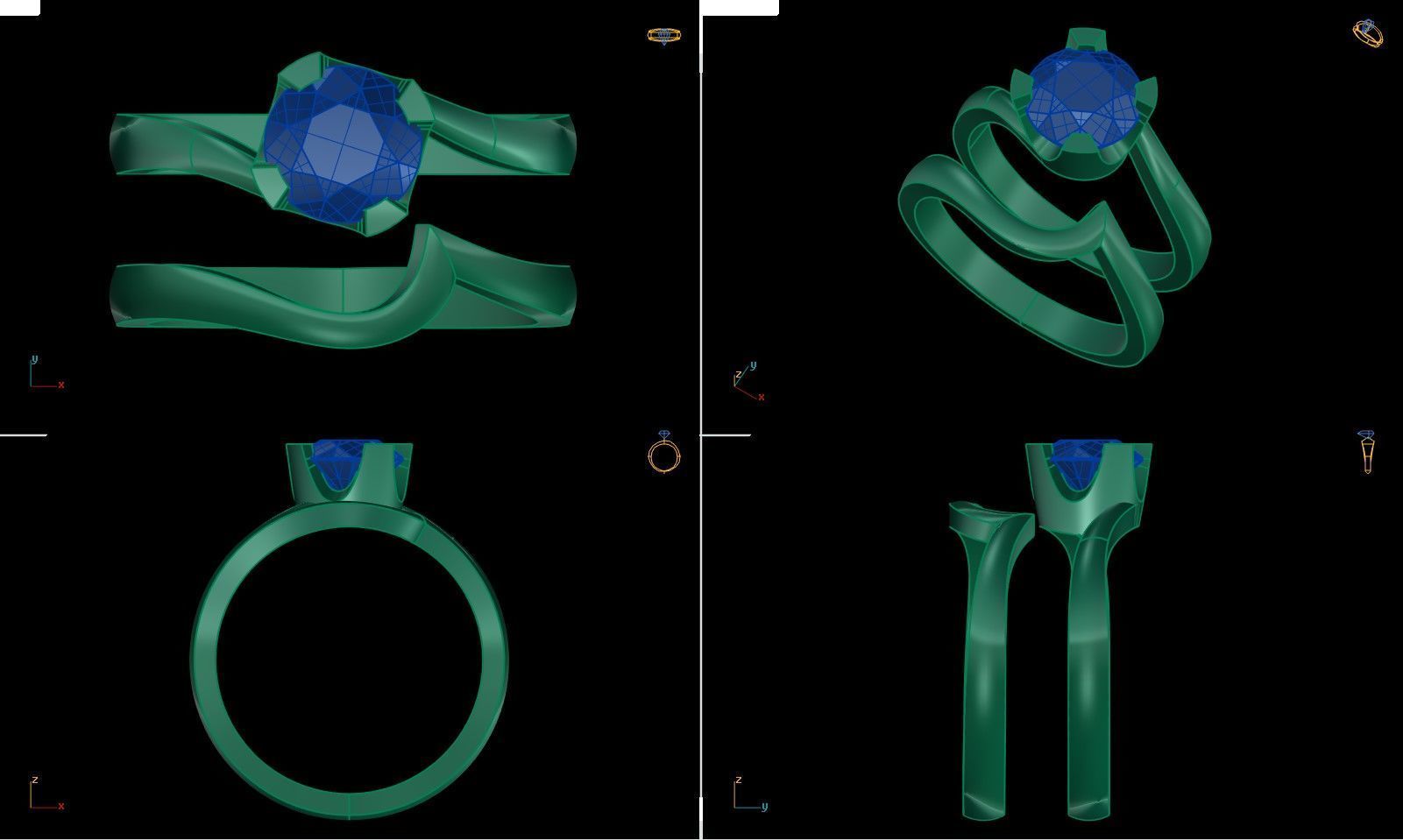This screenshot has height=840, width=1403.
Task: Select the blue gemstone in the top view
Action: 344,145
